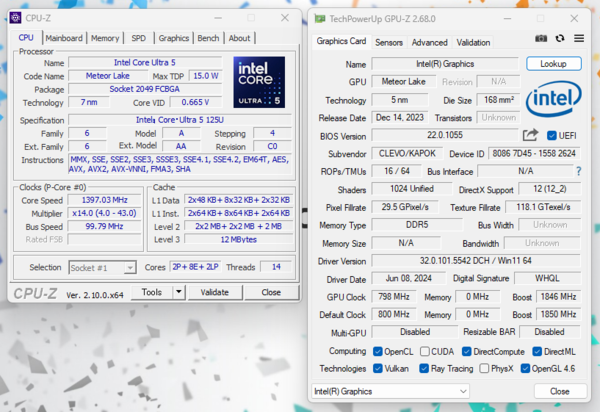Click the Intel logo in GPU-Z
The width and height of the screenshot is (600, 412).
coord(553,99)
